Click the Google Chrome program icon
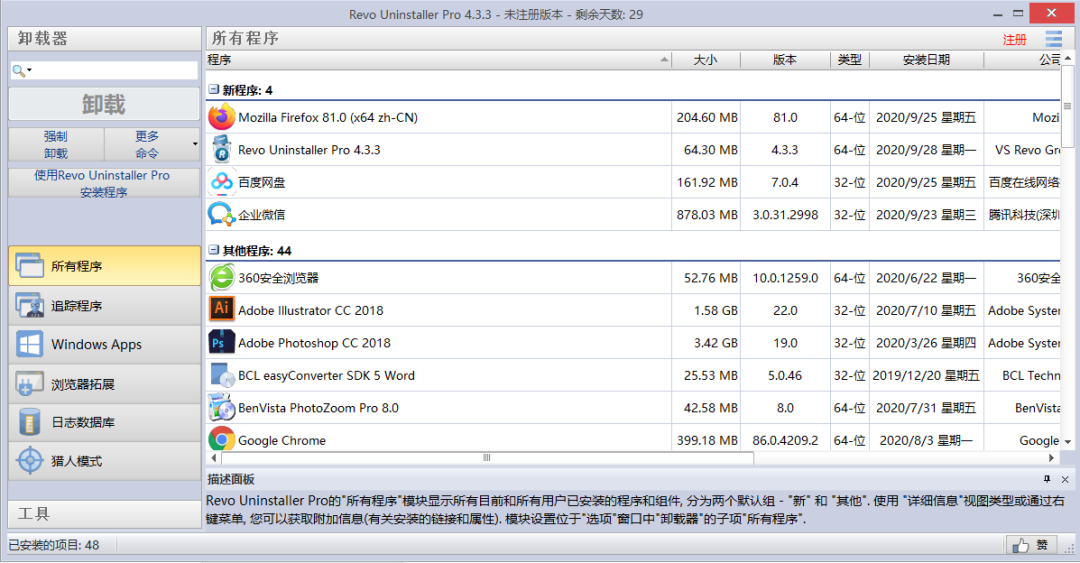 [222, 439]
